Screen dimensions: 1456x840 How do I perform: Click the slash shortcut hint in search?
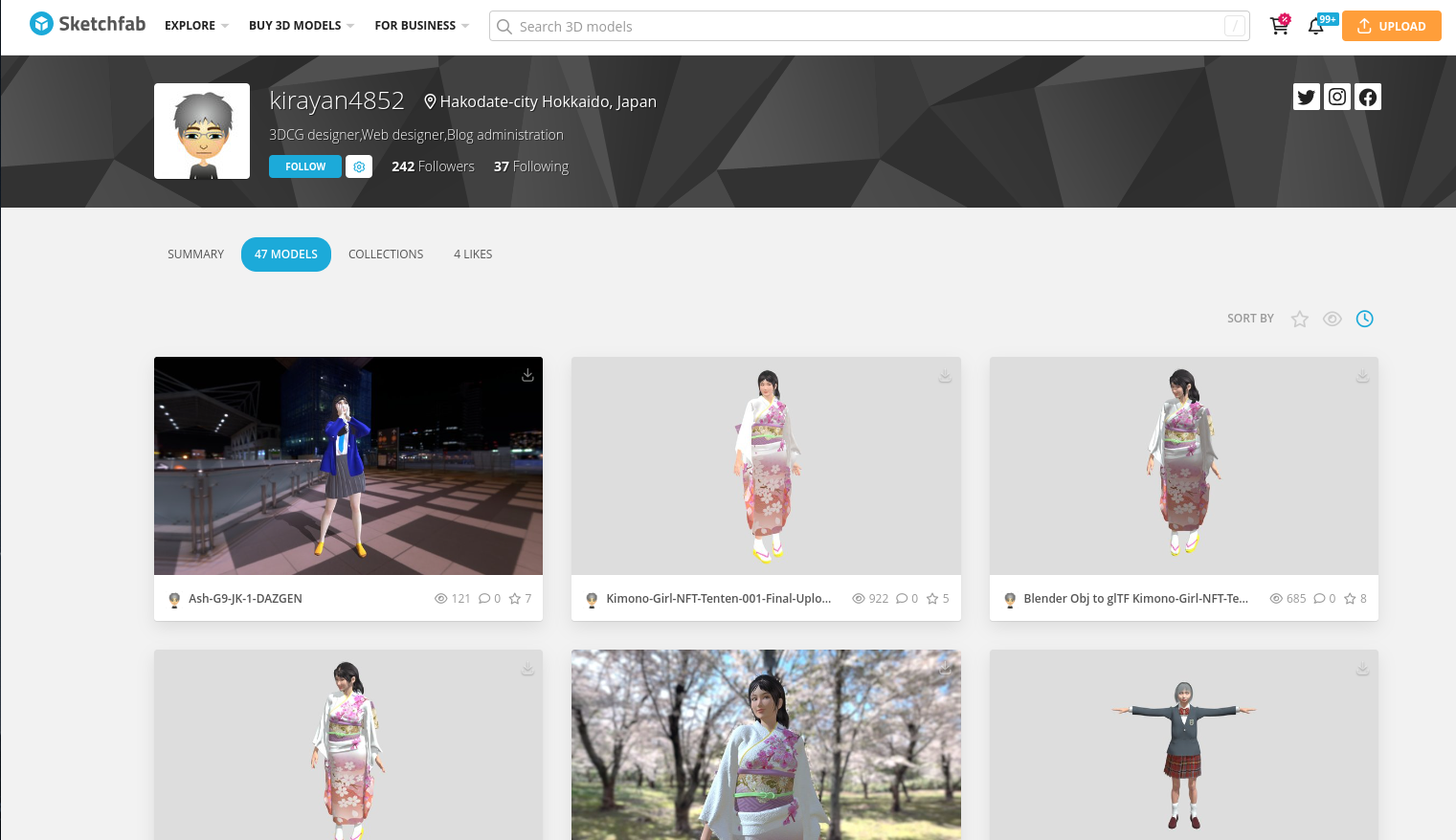click(1235, 27)
